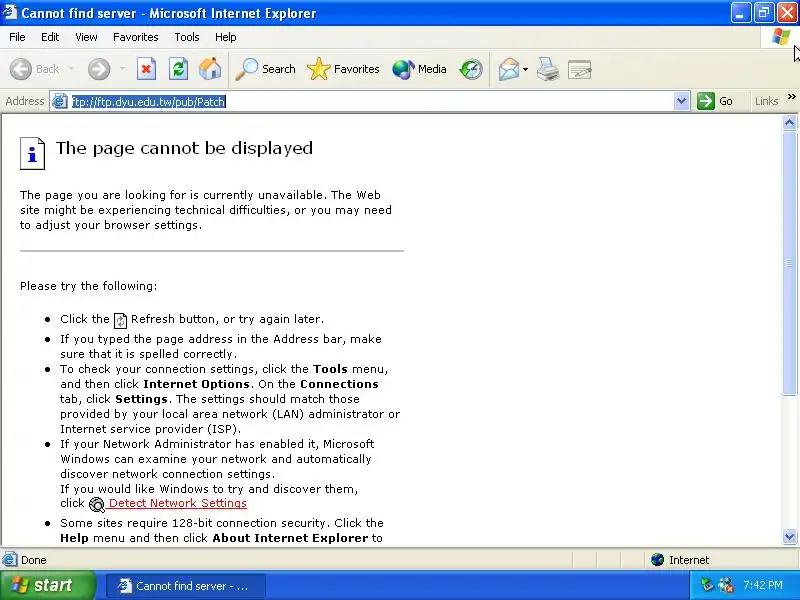Image resolution: width=800 pixels, height=600 pixels.
Task: Open the Favorites pane with star icon
Action: pyautogui.click(x=343, y=69)
